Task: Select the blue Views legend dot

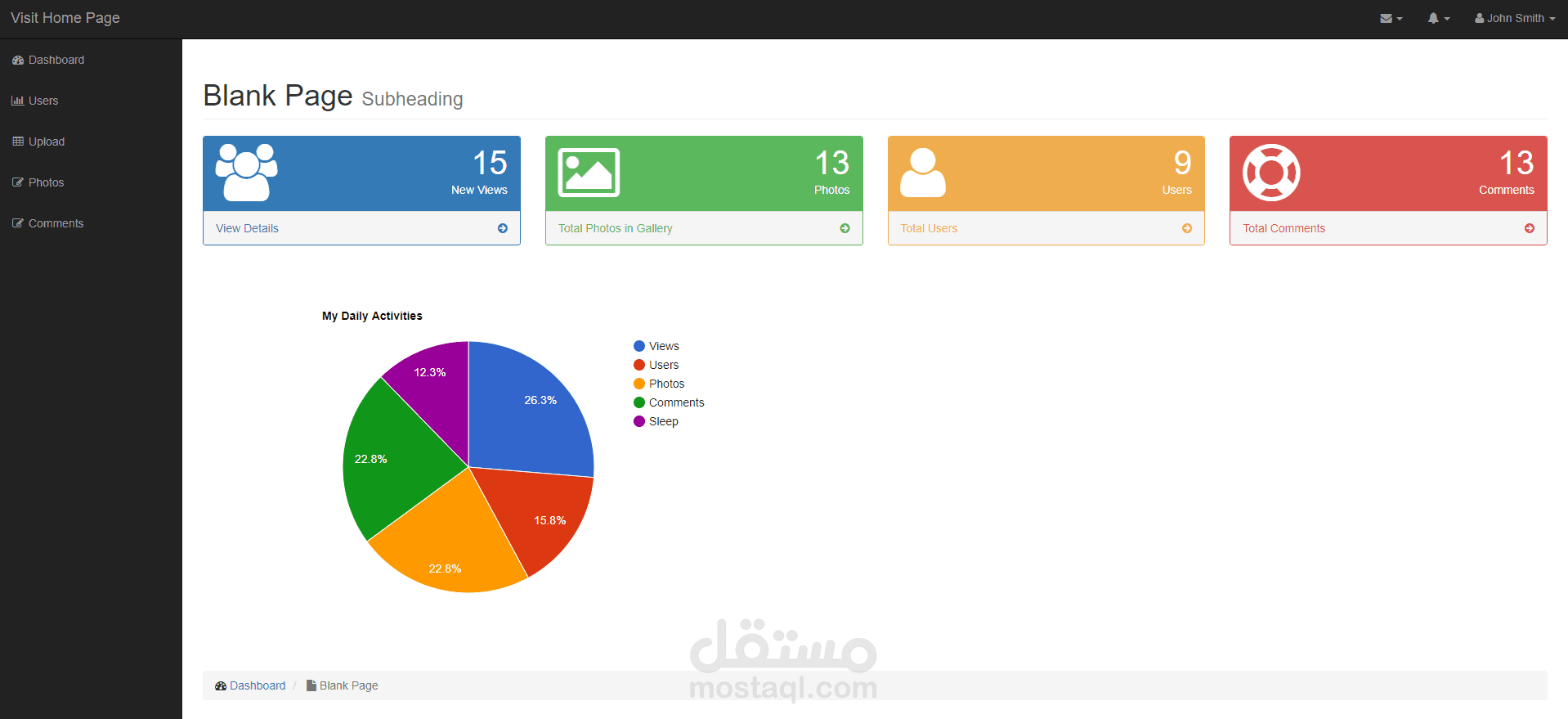Action: click(x=639, y=346)
